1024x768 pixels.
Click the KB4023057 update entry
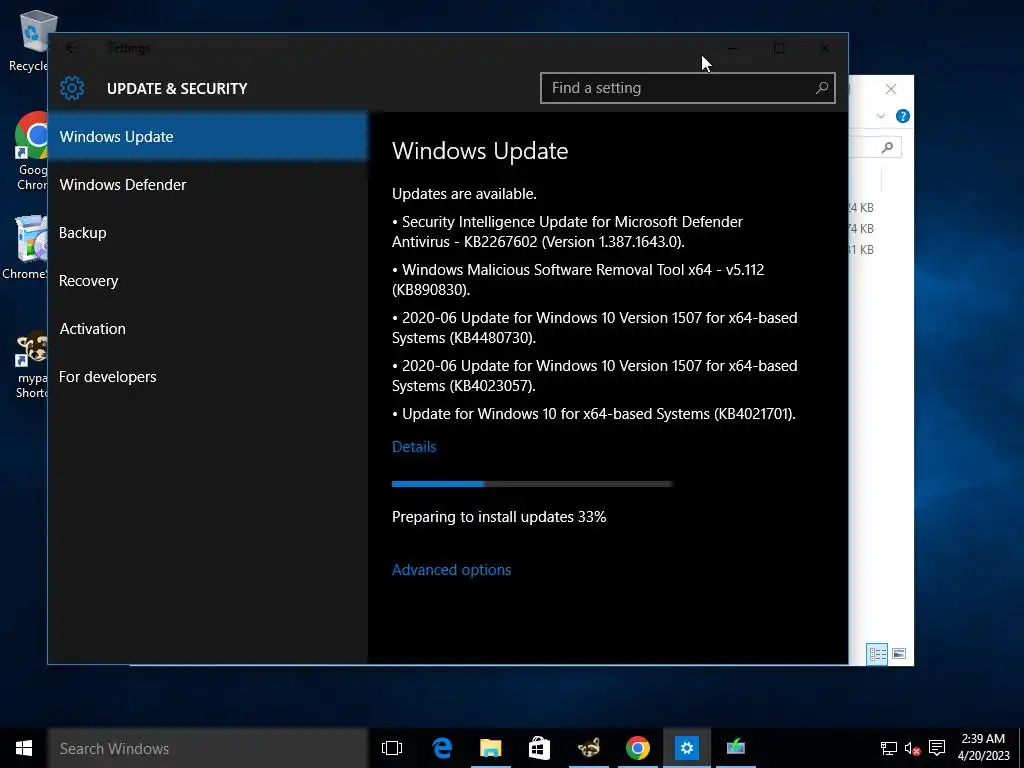click(594, 376)
